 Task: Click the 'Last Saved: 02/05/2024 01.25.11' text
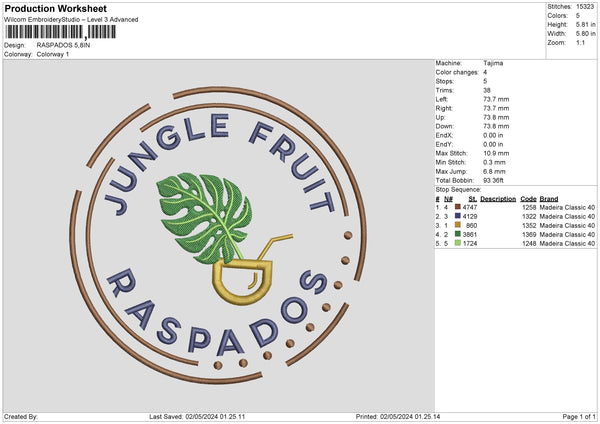(x=197, y=416)
